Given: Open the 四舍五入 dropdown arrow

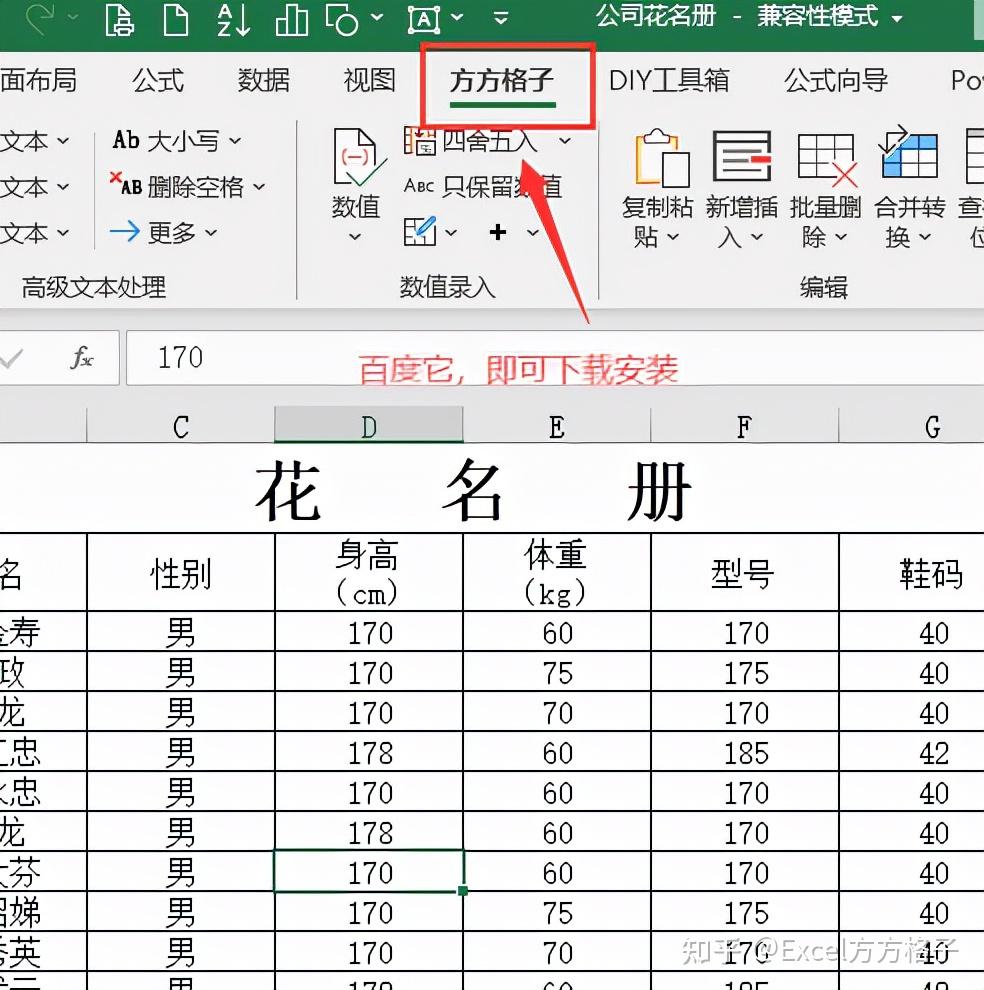Looking at the screenshot, I should [565, 140].
